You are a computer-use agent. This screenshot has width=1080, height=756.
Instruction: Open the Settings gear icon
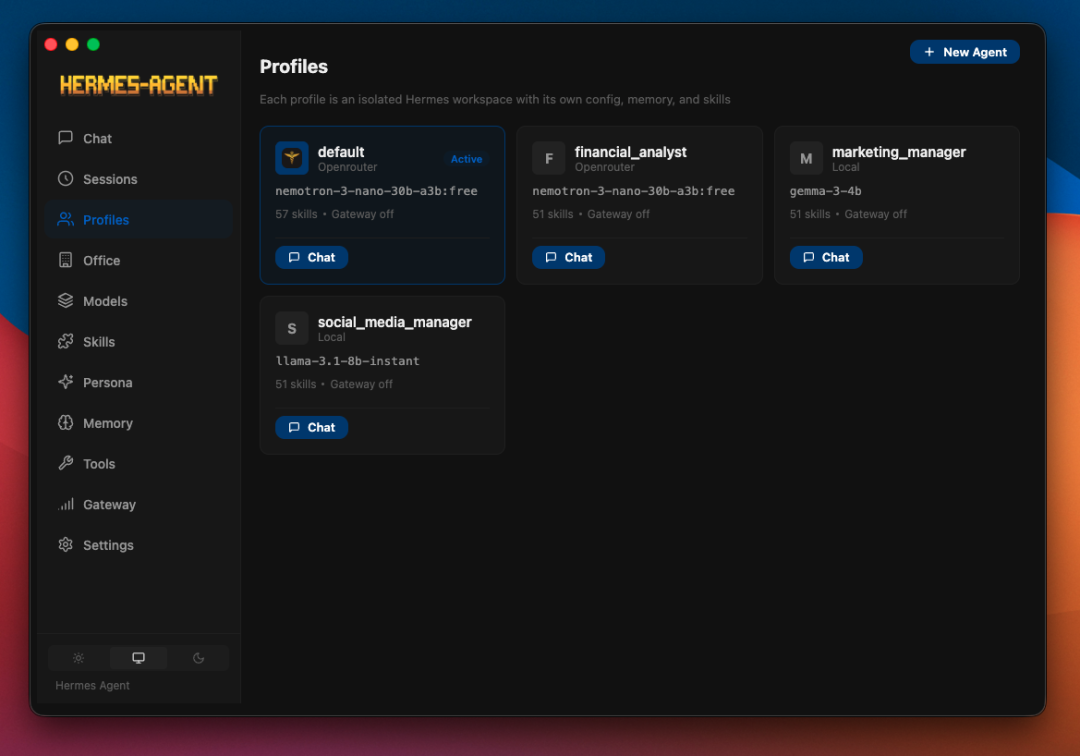(x=65, y=545)
